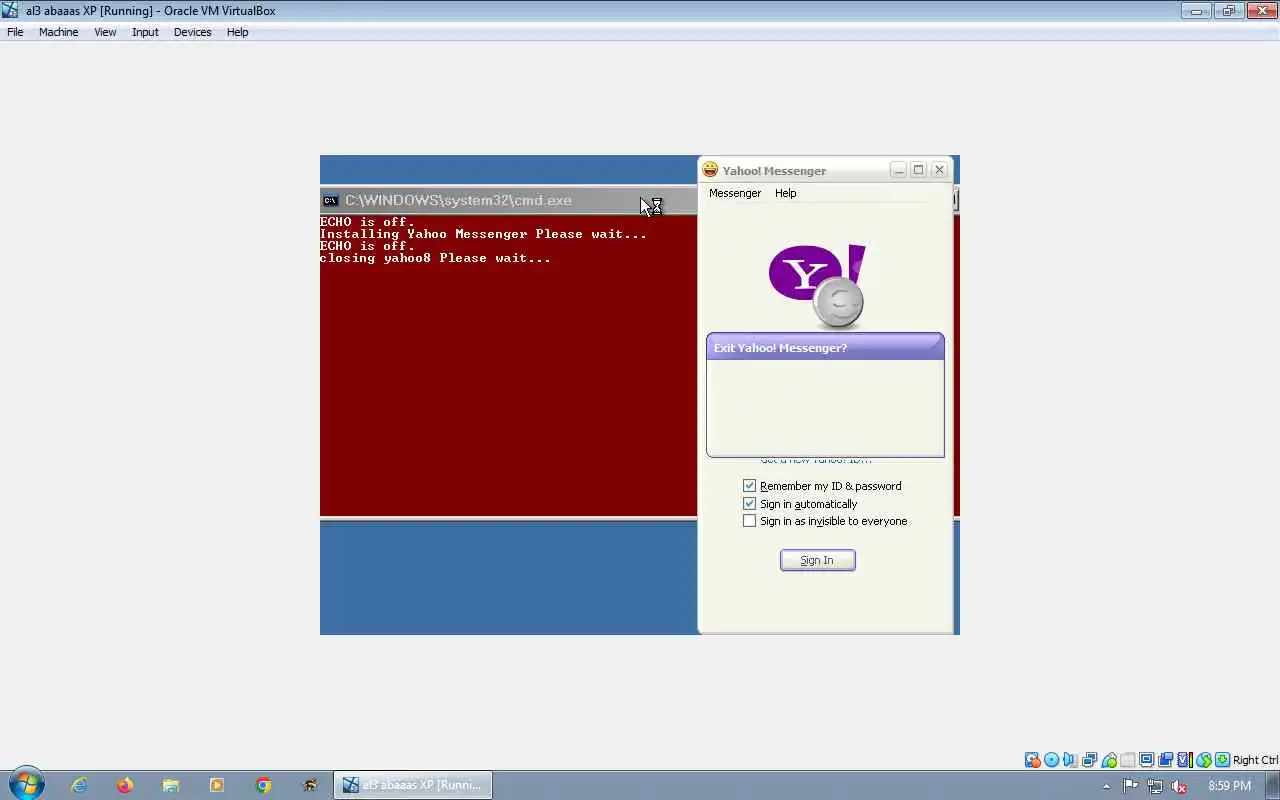1280x800 pixels.
Task: Click the Yahoo smiley icon in Messenger title bar
Action: (x=710, y=170)
